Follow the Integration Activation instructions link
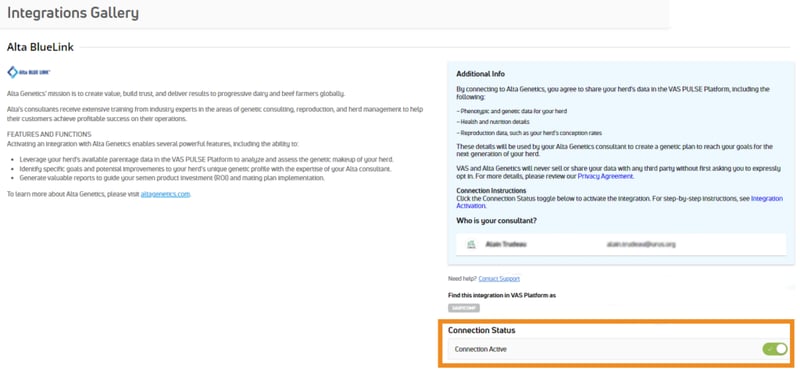 (x=619, y=202)
